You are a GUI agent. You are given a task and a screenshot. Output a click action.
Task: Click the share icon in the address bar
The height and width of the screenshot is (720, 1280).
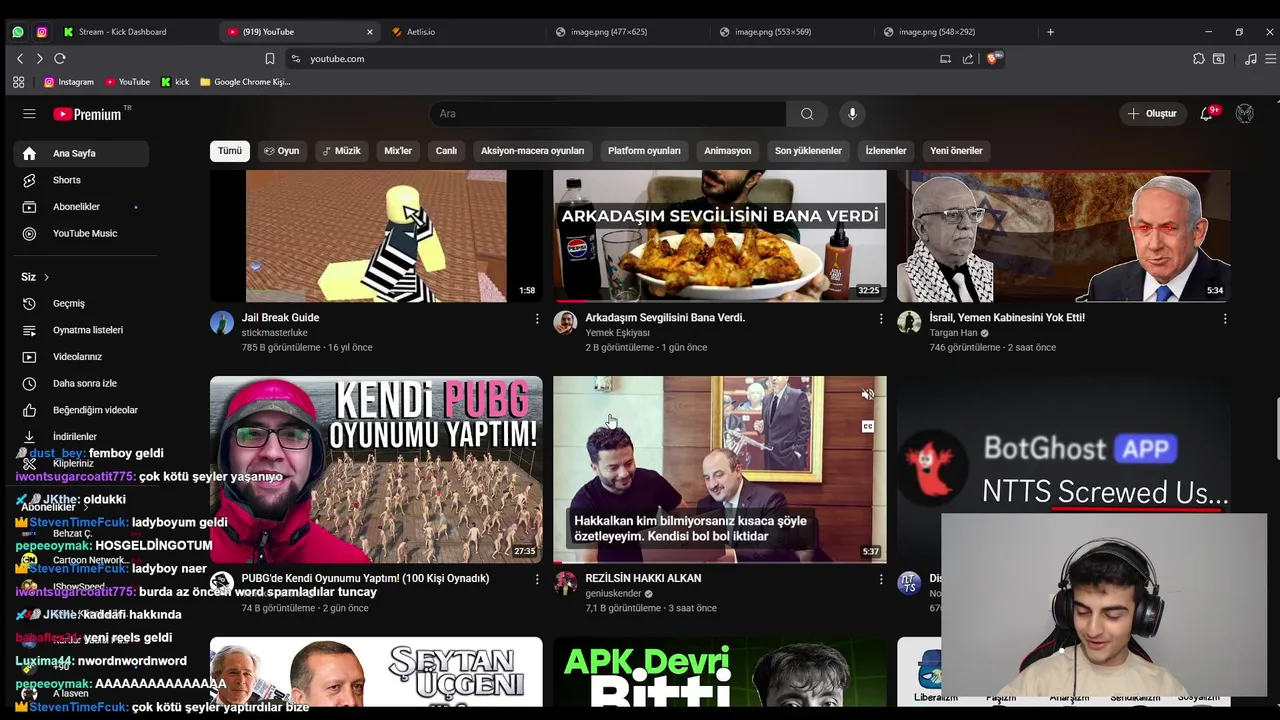tap(968, 59)
